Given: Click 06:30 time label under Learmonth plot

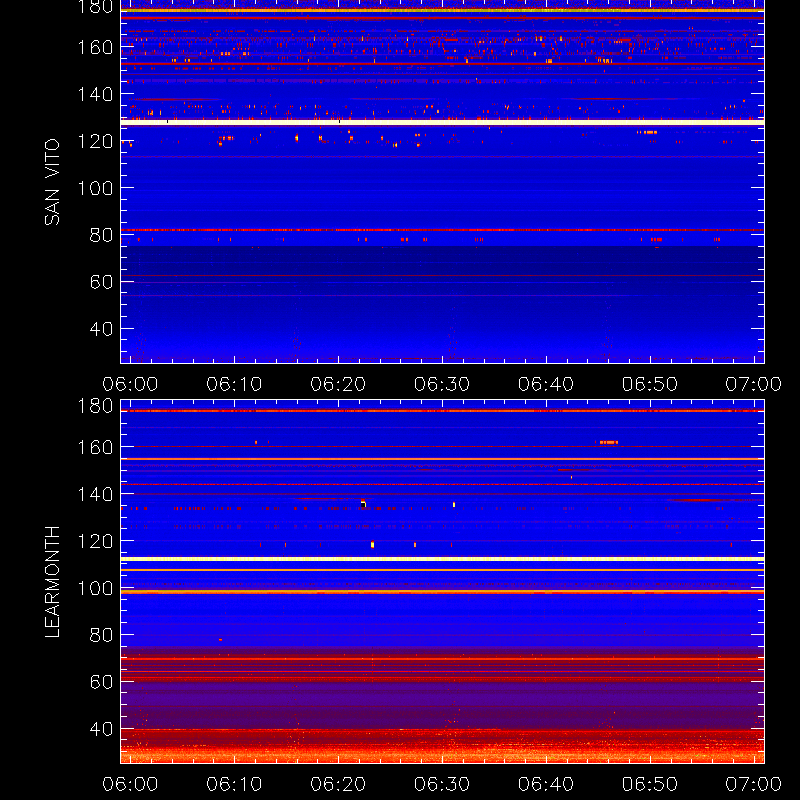Looking at the screenshot, I should coord(442,784).
